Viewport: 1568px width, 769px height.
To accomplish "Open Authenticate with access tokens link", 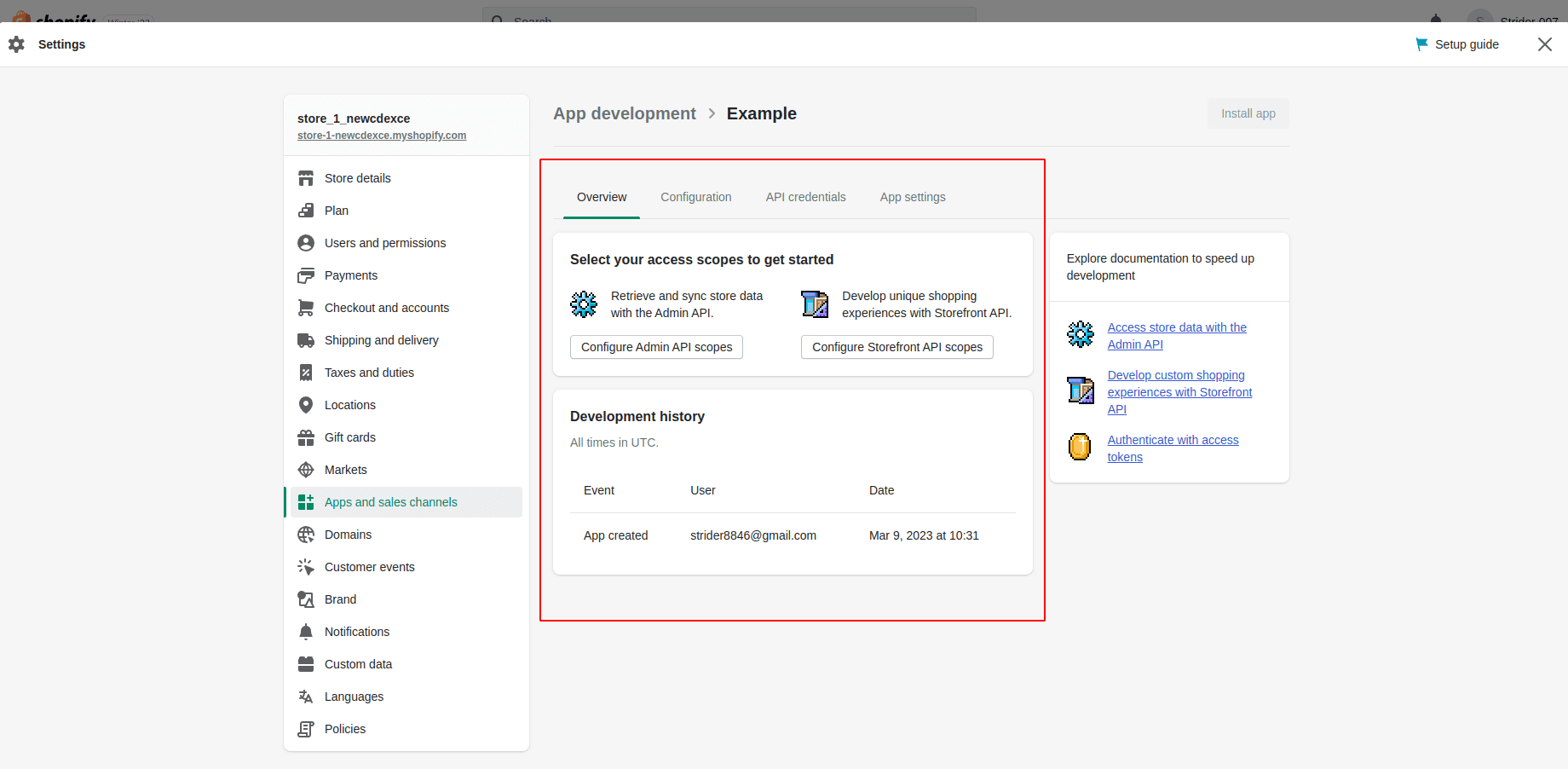I will click(x=1173, y=448).
